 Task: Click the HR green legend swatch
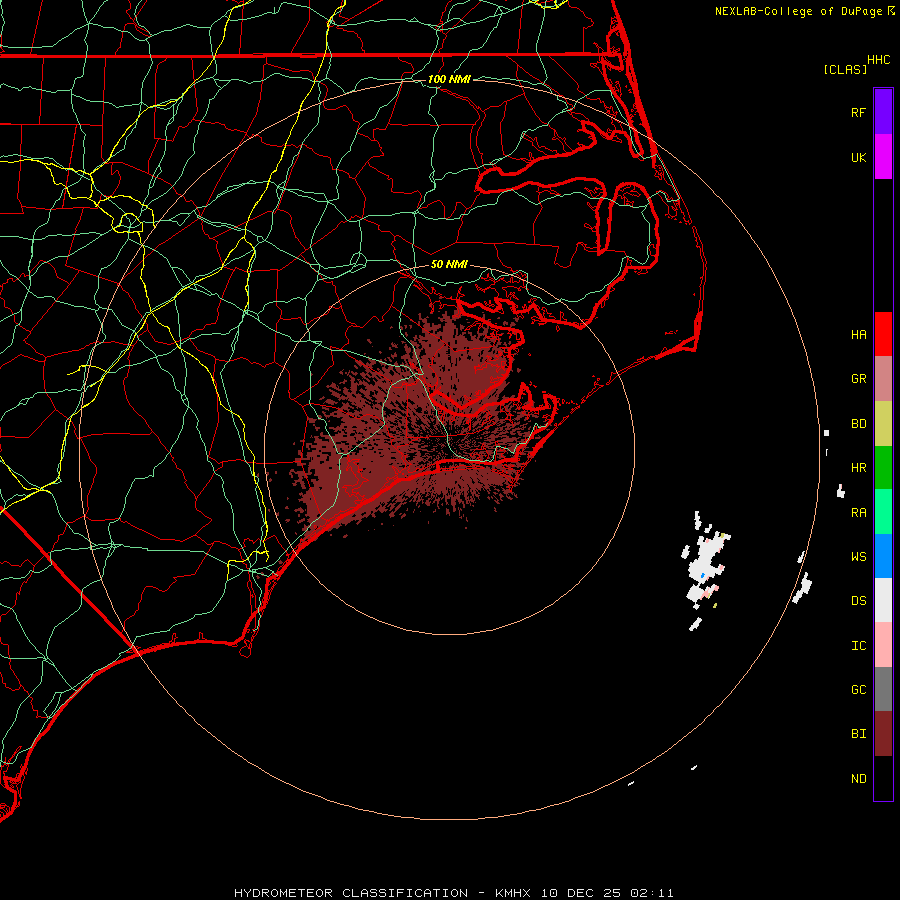[x=883, y=467]
